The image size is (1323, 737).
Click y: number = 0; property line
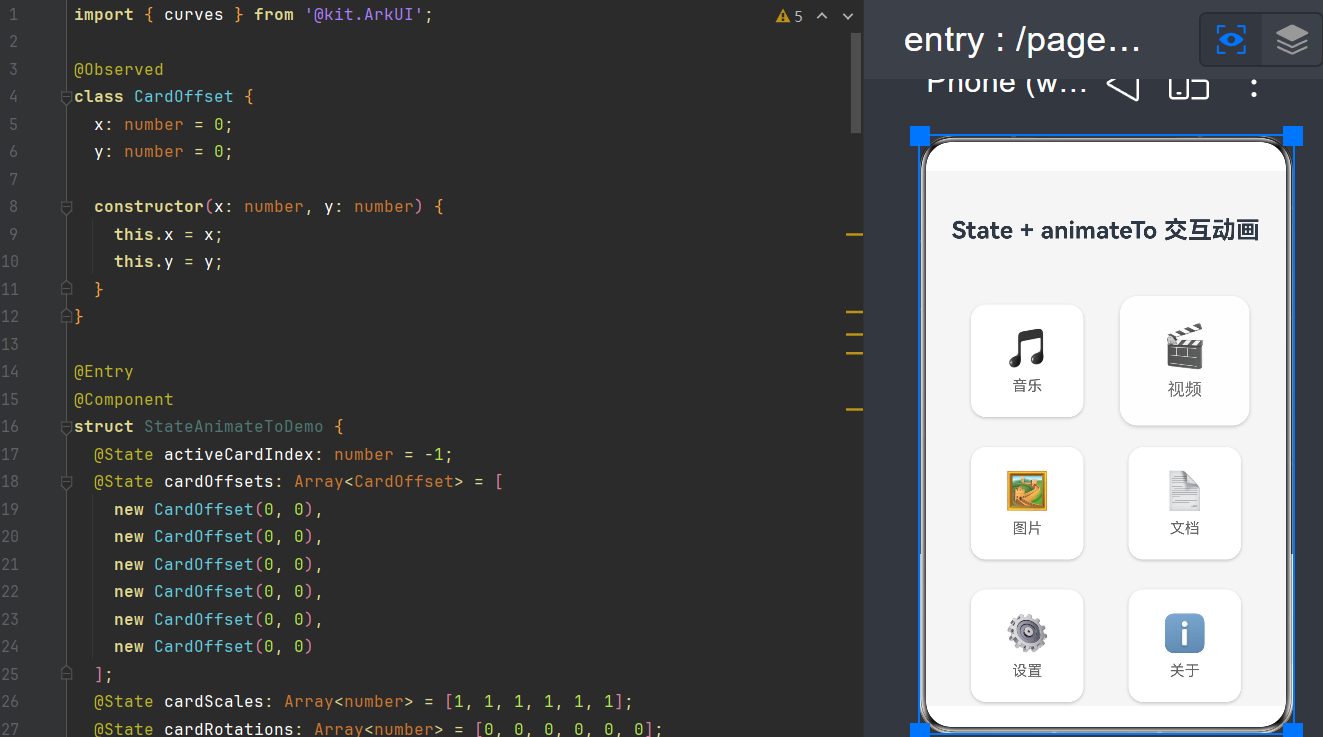click(164, 152)
